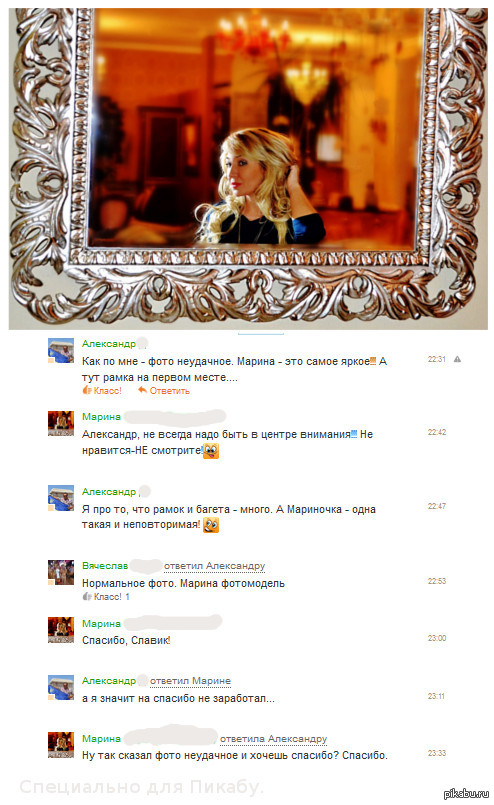Click the Класс! 1 counter text

coord(112,597)
